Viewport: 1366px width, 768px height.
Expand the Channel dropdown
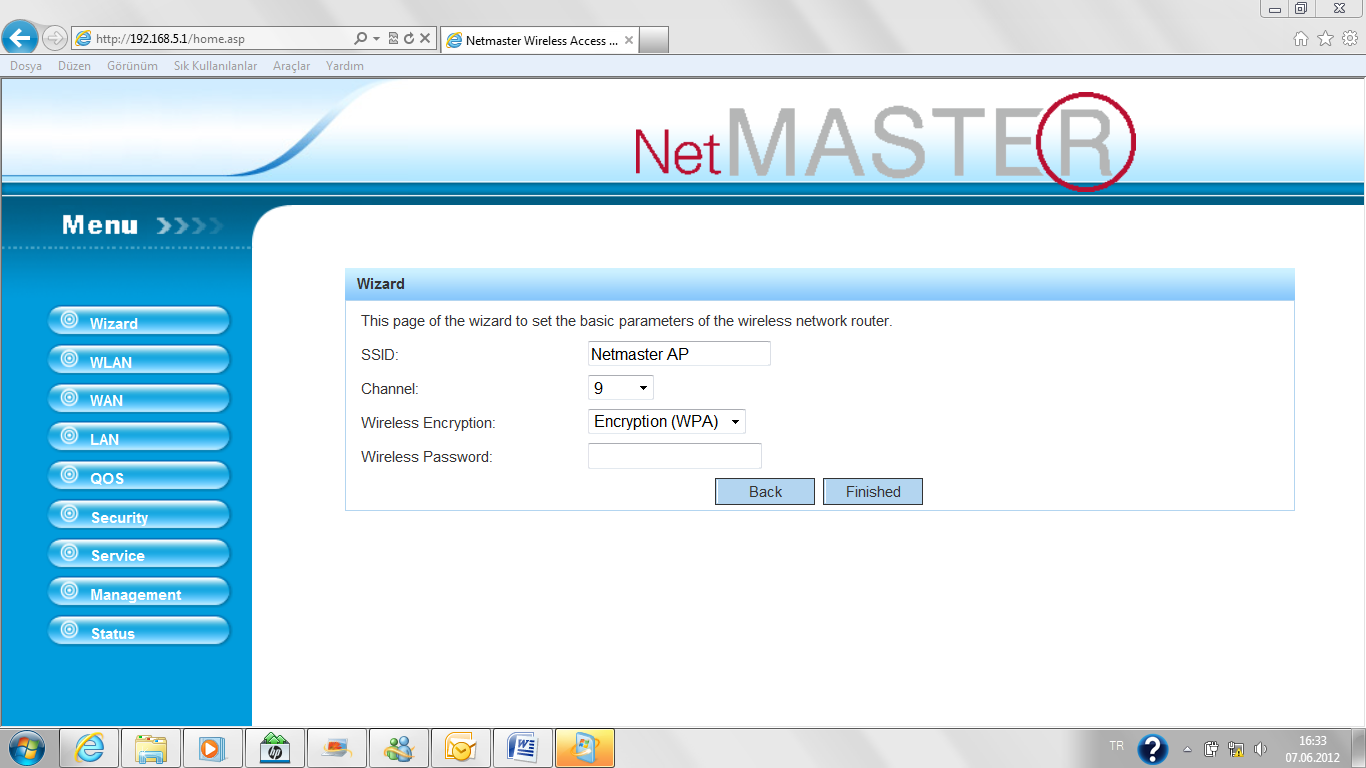[x=621, y=388]
